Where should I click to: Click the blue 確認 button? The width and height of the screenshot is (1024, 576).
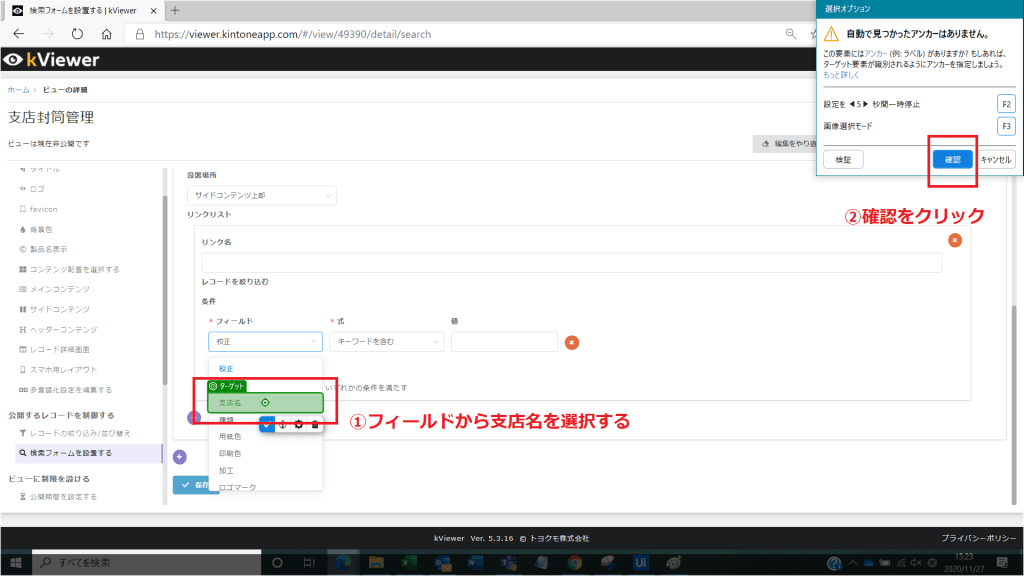point(951,160)
